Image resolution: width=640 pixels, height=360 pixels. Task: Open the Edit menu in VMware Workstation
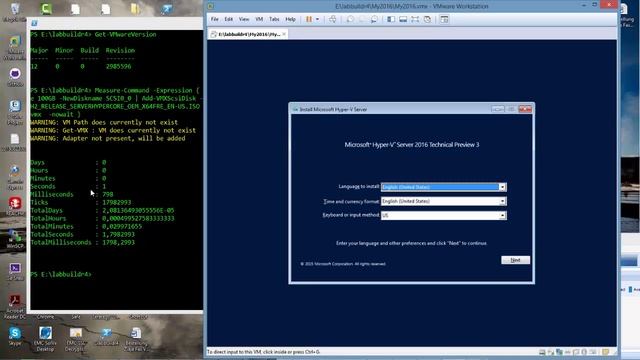pyautogui.click(x=229, y=19)
